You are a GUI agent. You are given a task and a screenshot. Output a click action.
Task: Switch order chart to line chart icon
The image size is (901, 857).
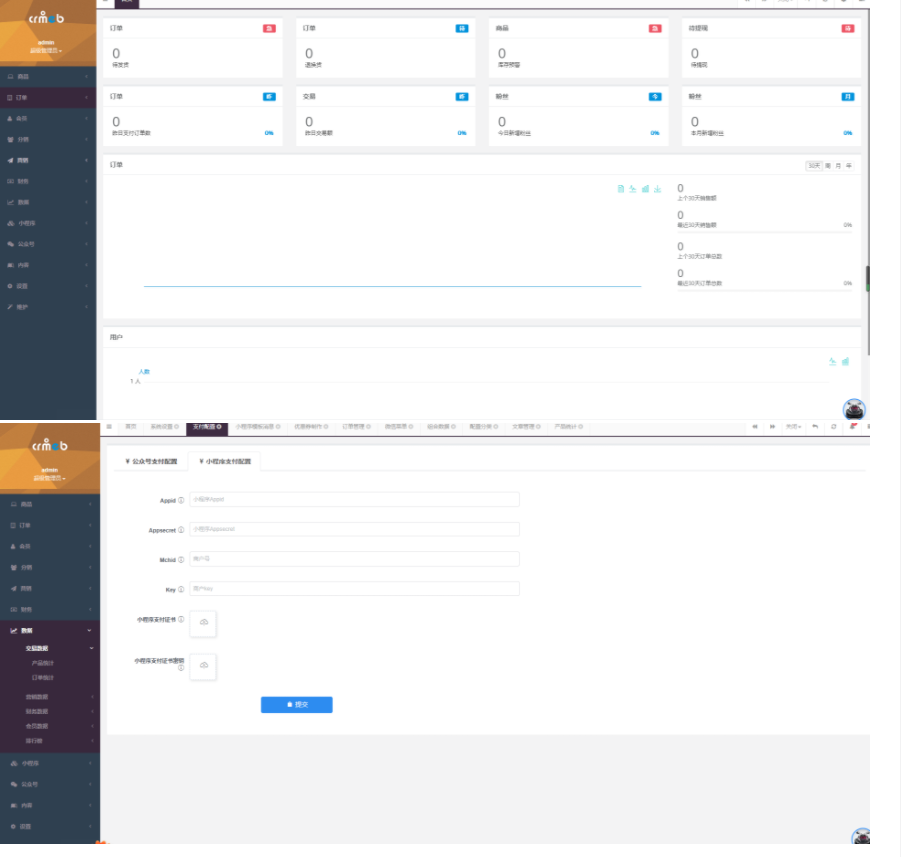point(633,189)
